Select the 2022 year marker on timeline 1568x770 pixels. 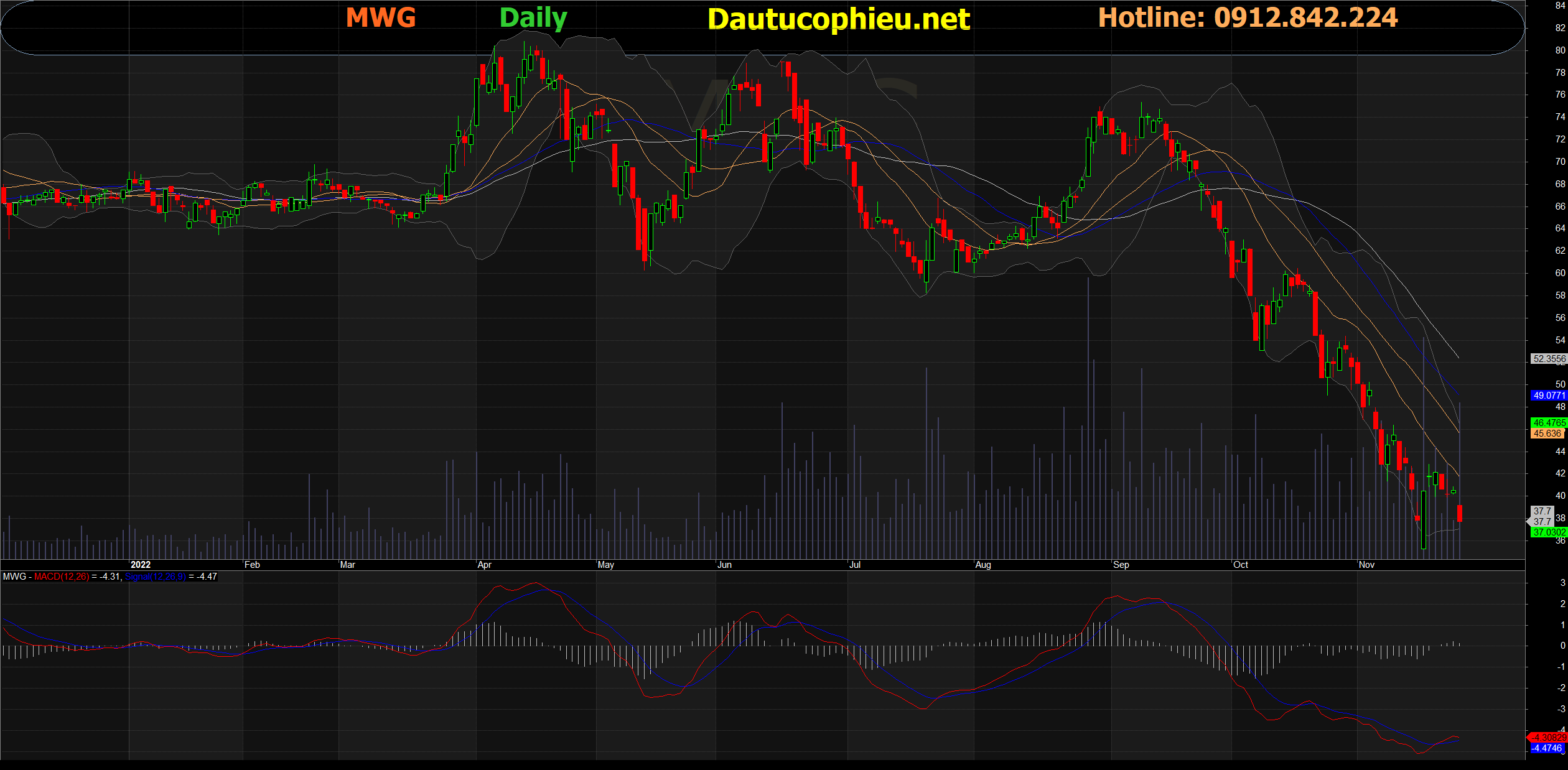[141, 565]
